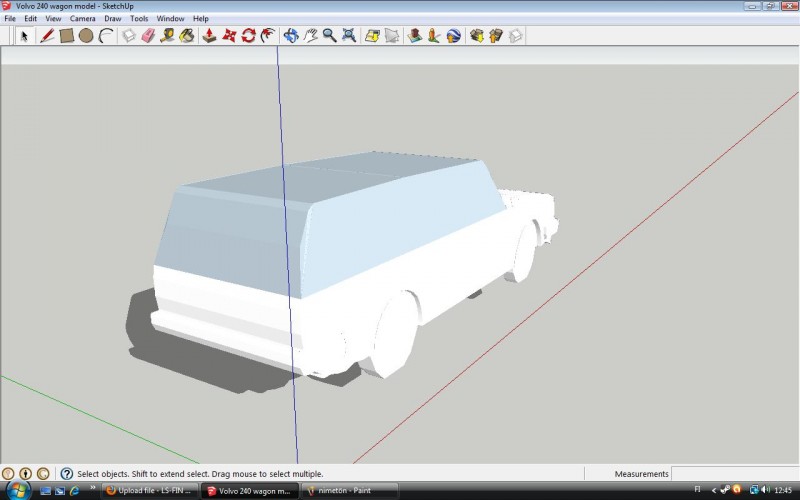Open the Edit menu

tap(31, 18)
